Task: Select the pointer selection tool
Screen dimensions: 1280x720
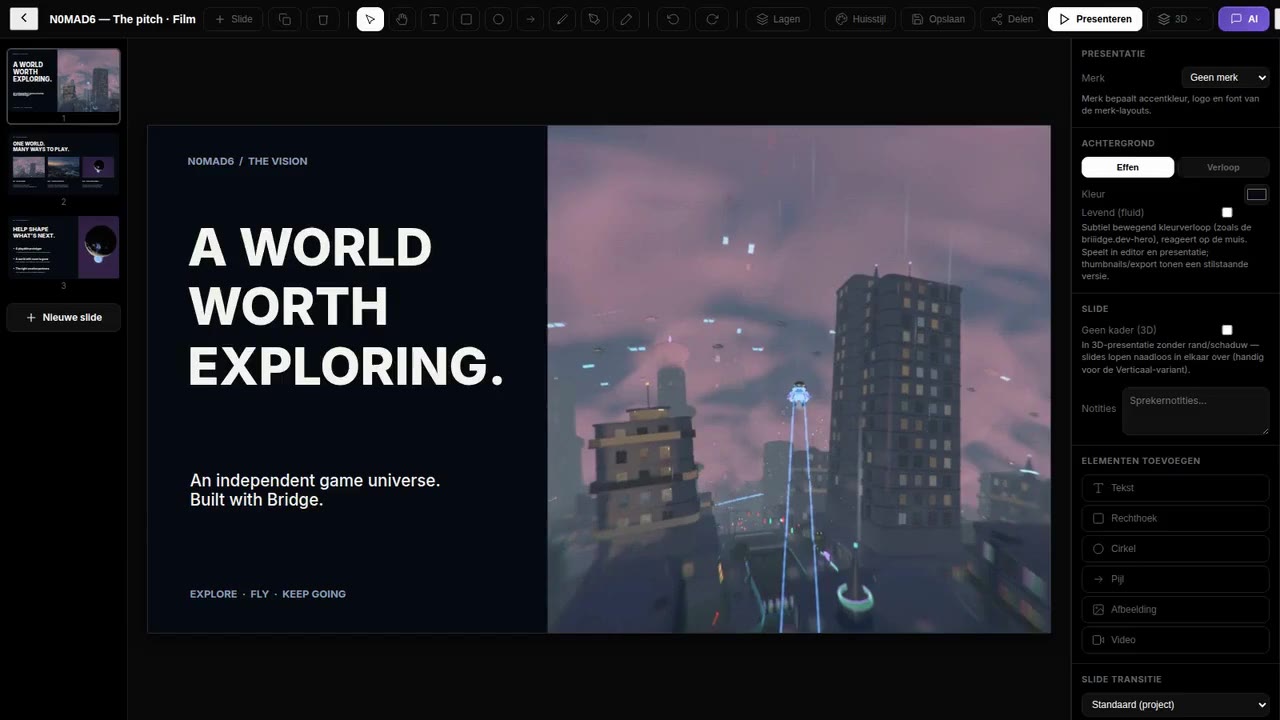Action: (x=370, y=19)
